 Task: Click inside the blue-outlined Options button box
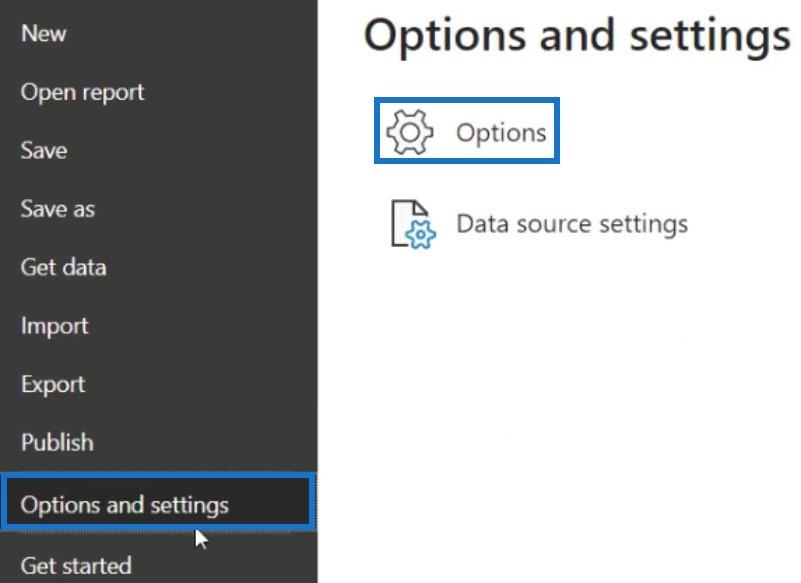pos(467,131)
